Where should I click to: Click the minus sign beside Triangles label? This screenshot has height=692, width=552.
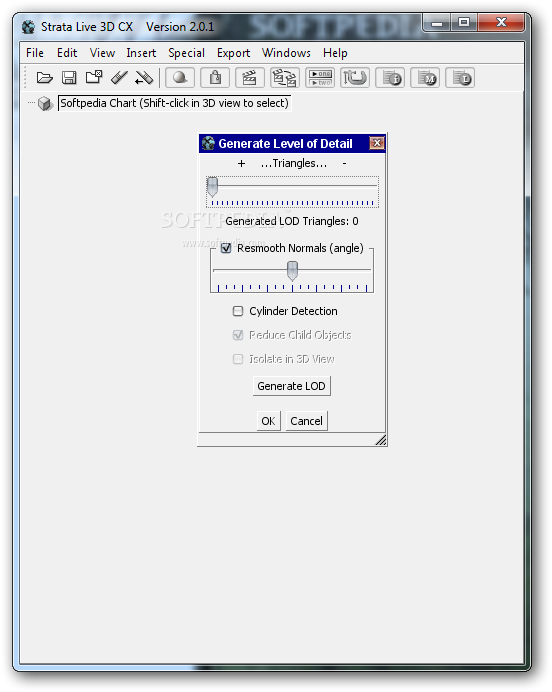pos(344,164)
